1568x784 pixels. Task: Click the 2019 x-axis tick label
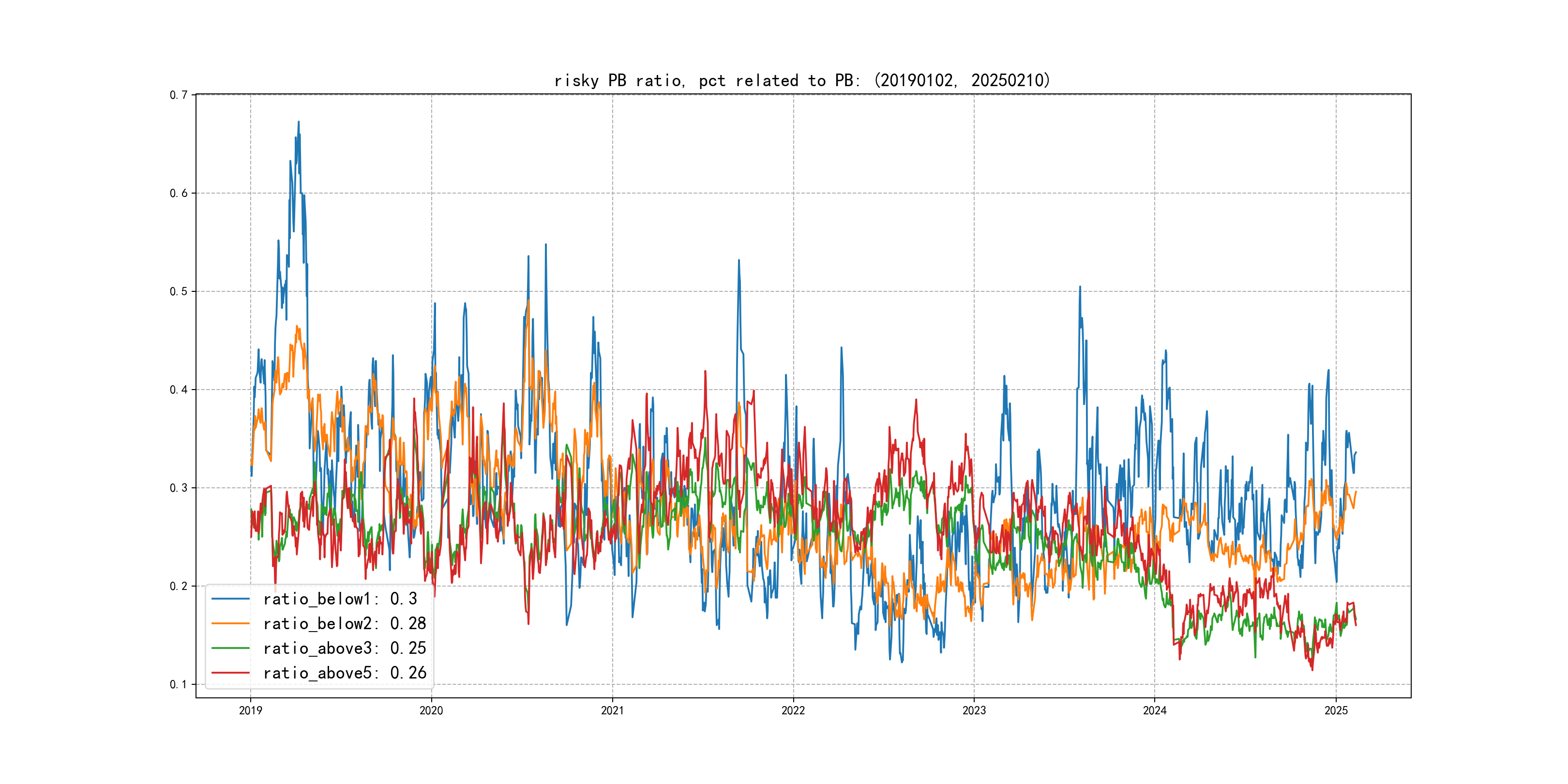(x=250, y=710)
